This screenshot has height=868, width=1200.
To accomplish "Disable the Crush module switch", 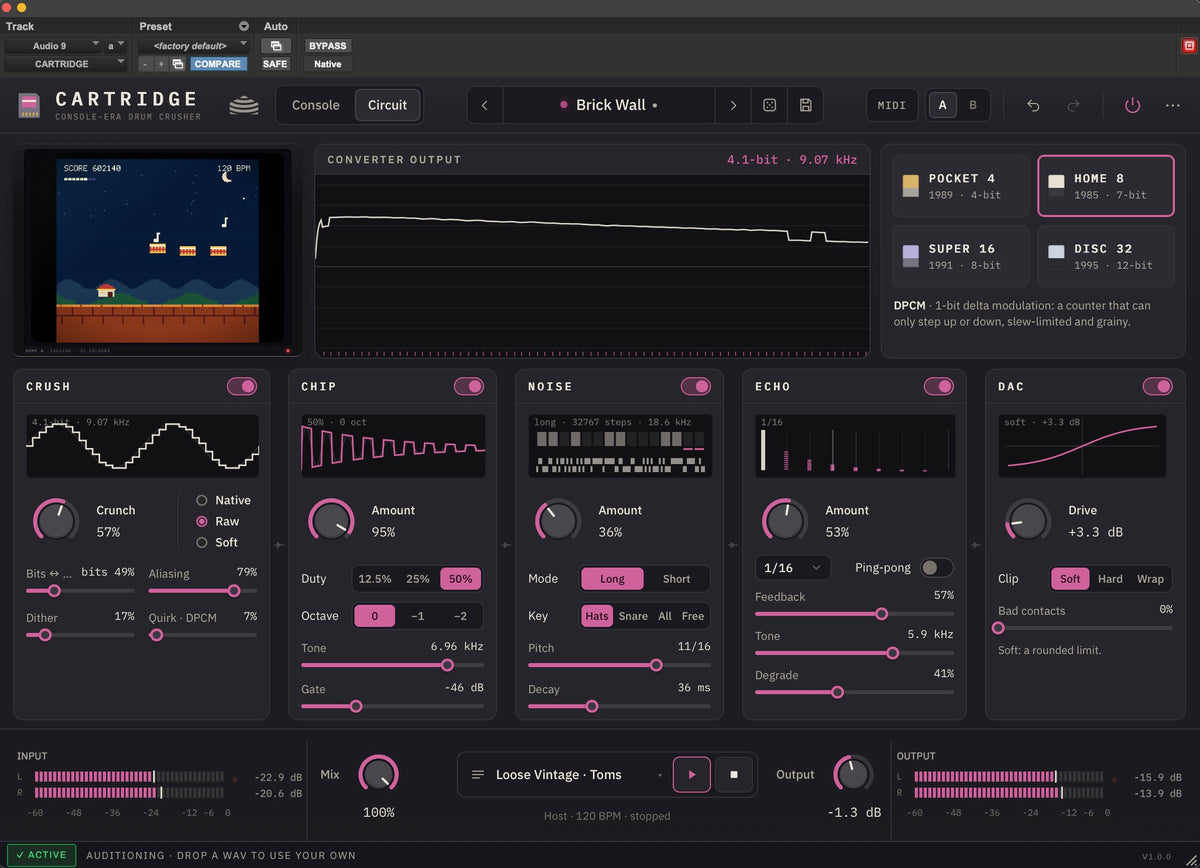I will pos(242,386).
